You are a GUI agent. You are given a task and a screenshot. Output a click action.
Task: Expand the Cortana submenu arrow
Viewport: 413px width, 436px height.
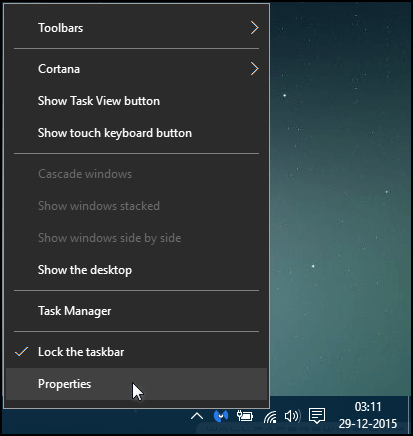[x=254, y=69]
